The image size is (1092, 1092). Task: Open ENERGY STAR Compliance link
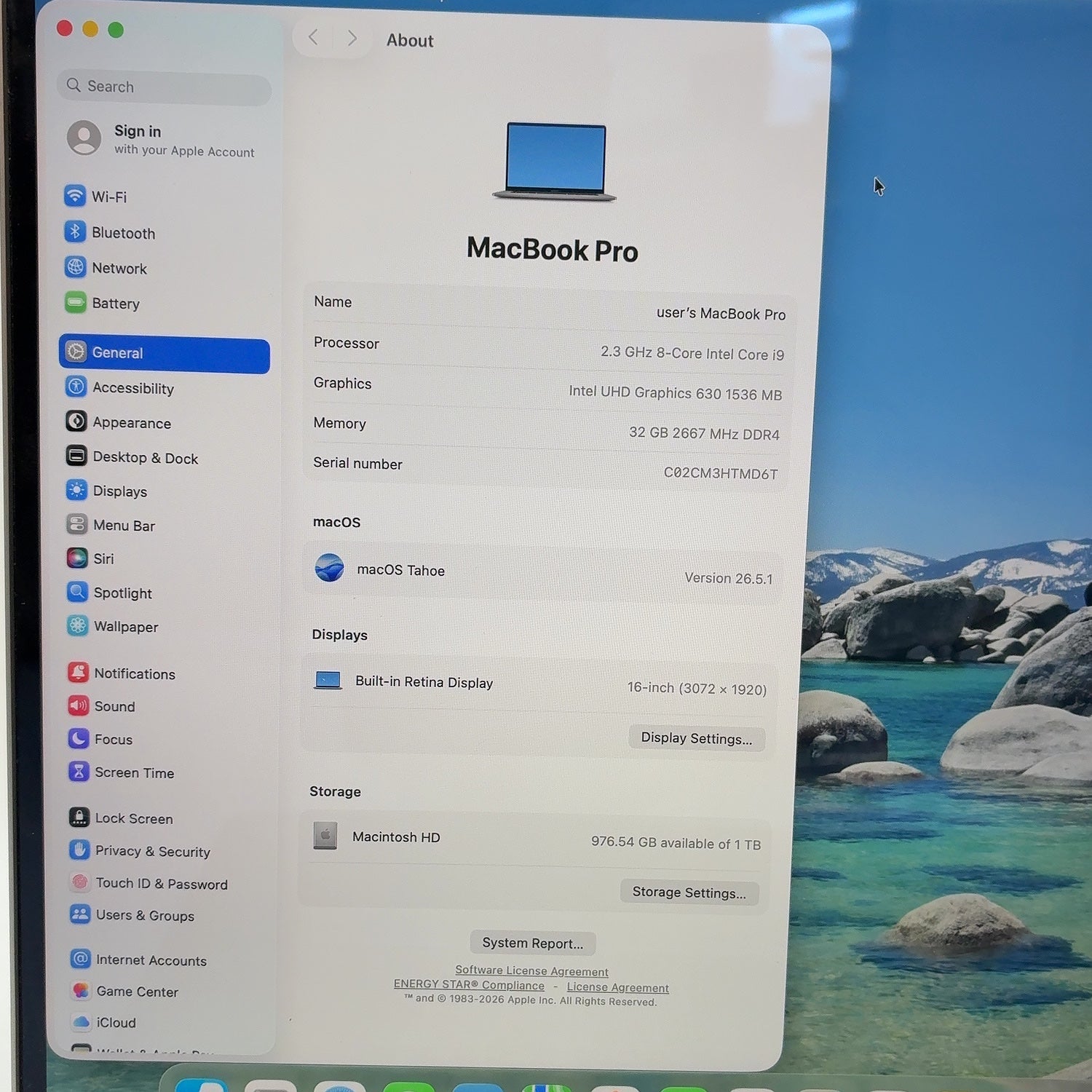pyautogui.click(x=469, y=984)
